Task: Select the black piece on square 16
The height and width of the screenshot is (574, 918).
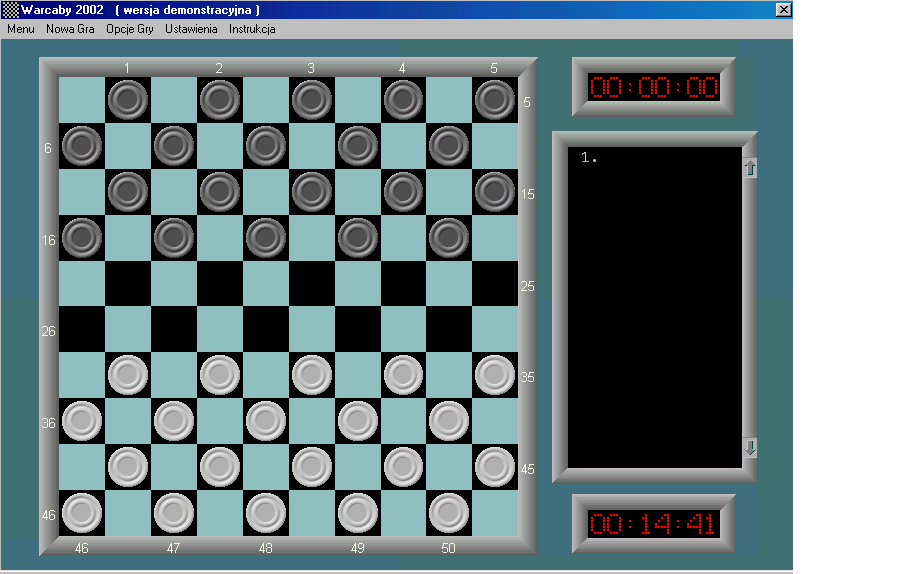Action: click(x=82, y=238)
